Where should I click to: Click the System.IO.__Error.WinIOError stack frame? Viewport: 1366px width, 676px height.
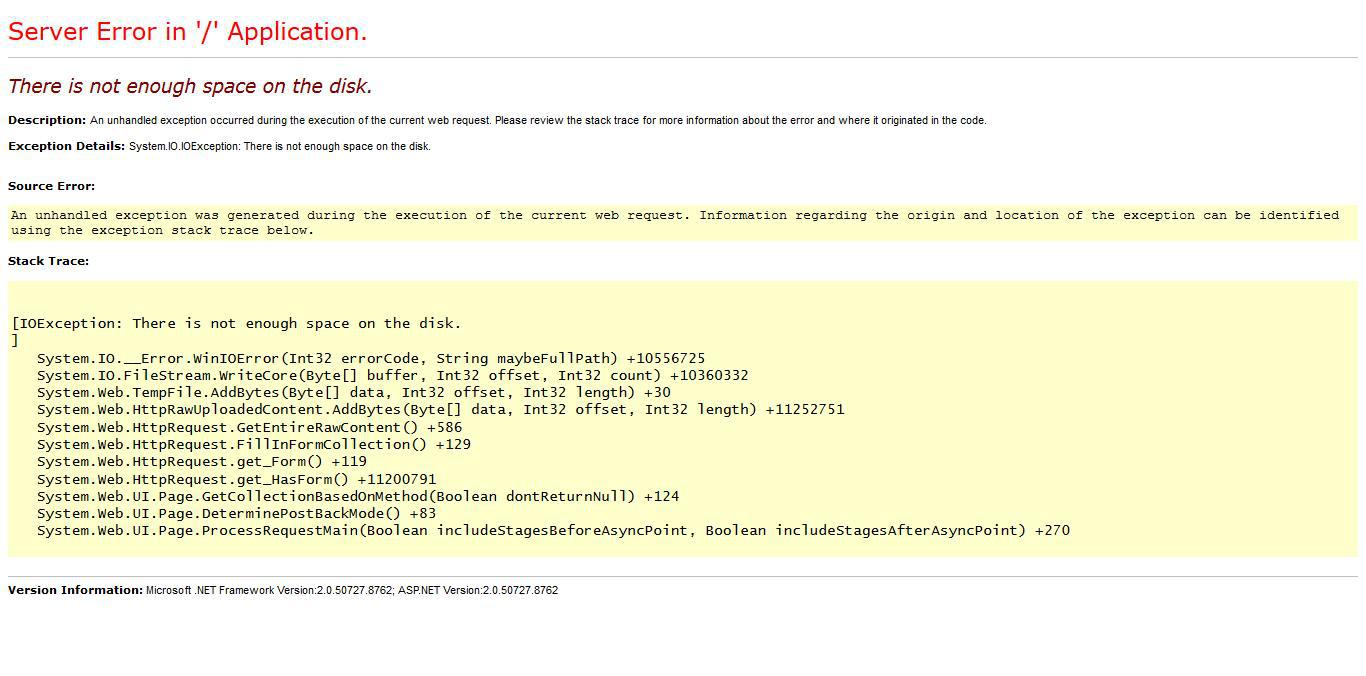[370, 358]
